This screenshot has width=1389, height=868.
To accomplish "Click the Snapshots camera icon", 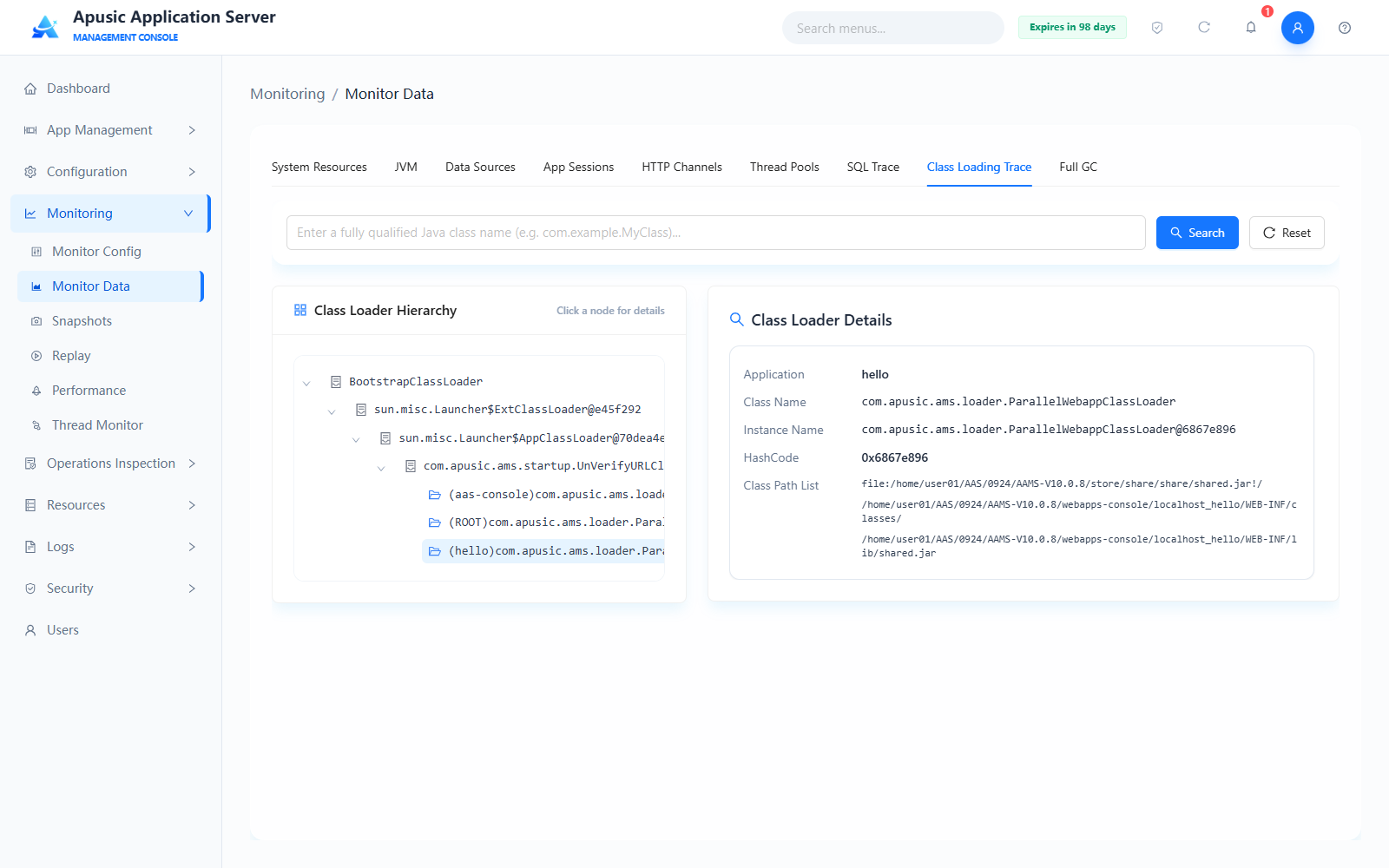I will pos(36,321).
